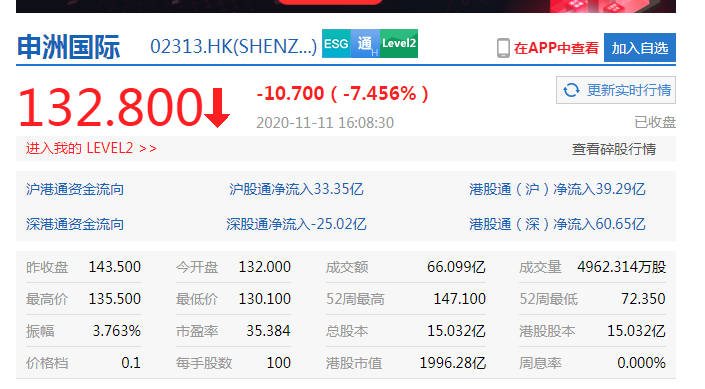Click the 总股本 label

pyautogui.click(x=347, y=332)
